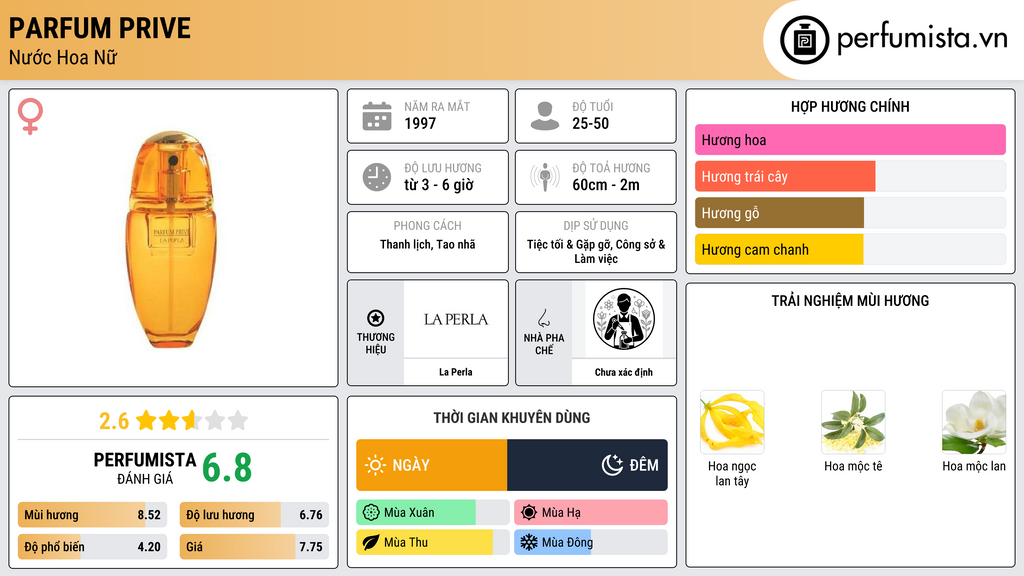Click the Mùa Hạ season bar
Viewport: 1024px width, 576px height.
tap(591, 513)
